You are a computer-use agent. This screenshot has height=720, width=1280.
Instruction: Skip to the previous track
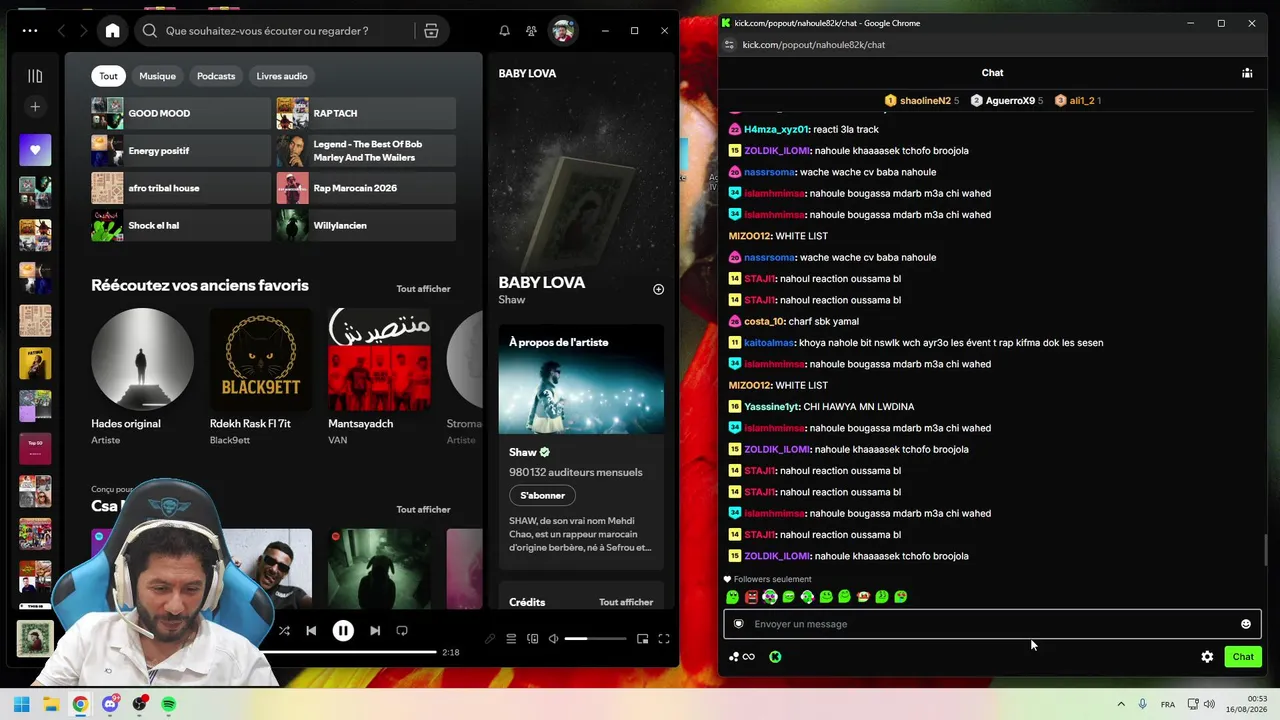(x=311, y=631)
